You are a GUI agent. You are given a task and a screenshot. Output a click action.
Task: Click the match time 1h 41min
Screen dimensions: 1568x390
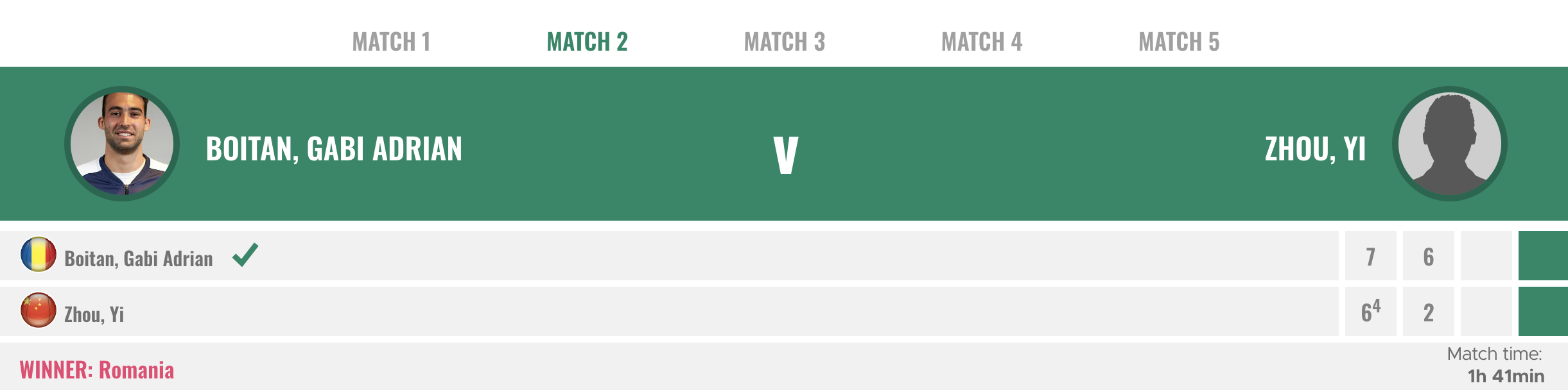(x=1506, y=376)
